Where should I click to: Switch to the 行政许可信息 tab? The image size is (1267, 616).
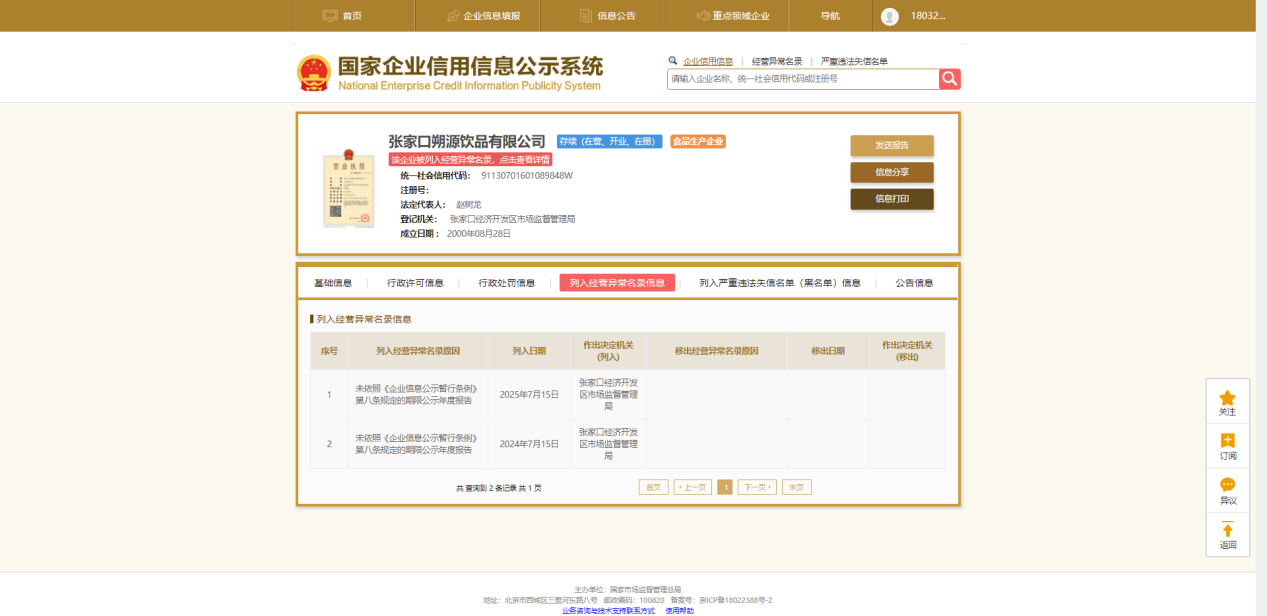415,283
